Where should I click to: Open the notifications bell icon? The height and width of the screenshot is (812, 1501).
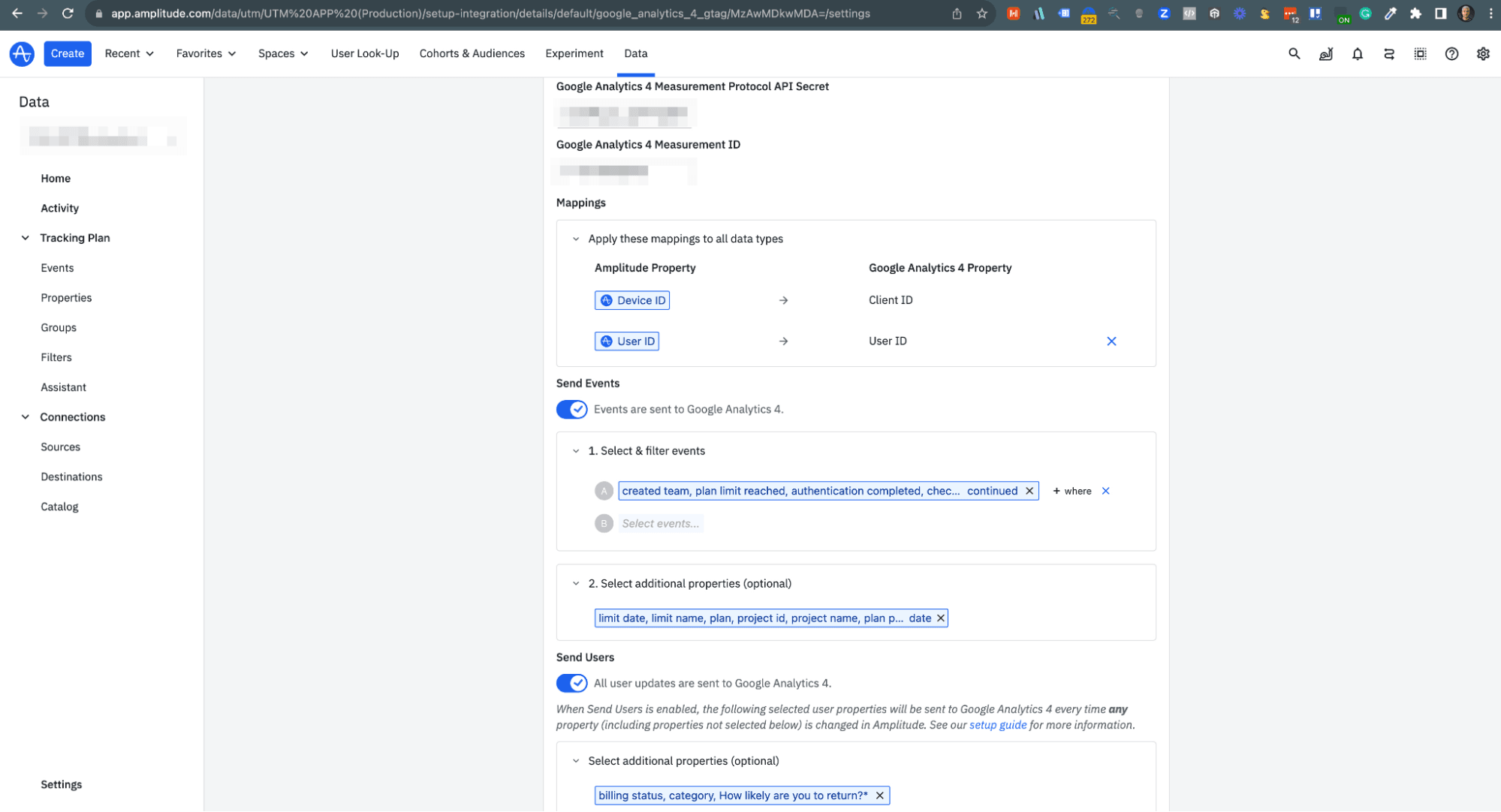(1357, 53)
